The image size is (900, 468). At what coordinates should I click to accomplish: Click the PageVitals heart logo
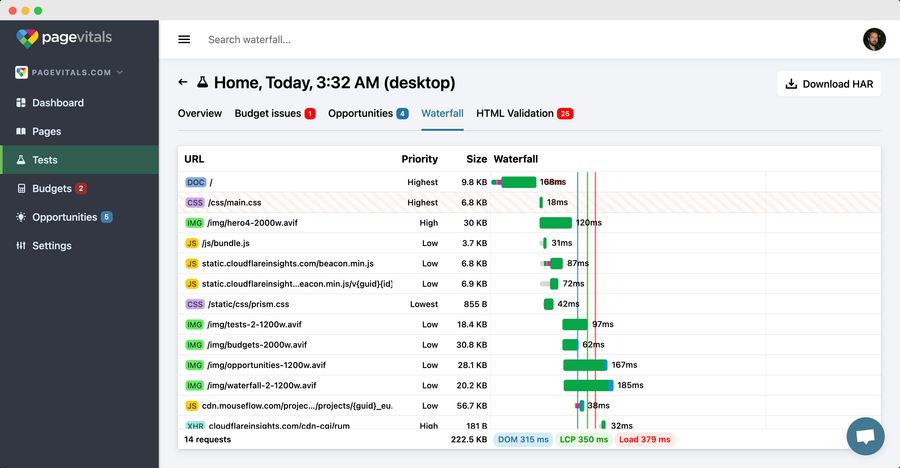click(27, 38)
